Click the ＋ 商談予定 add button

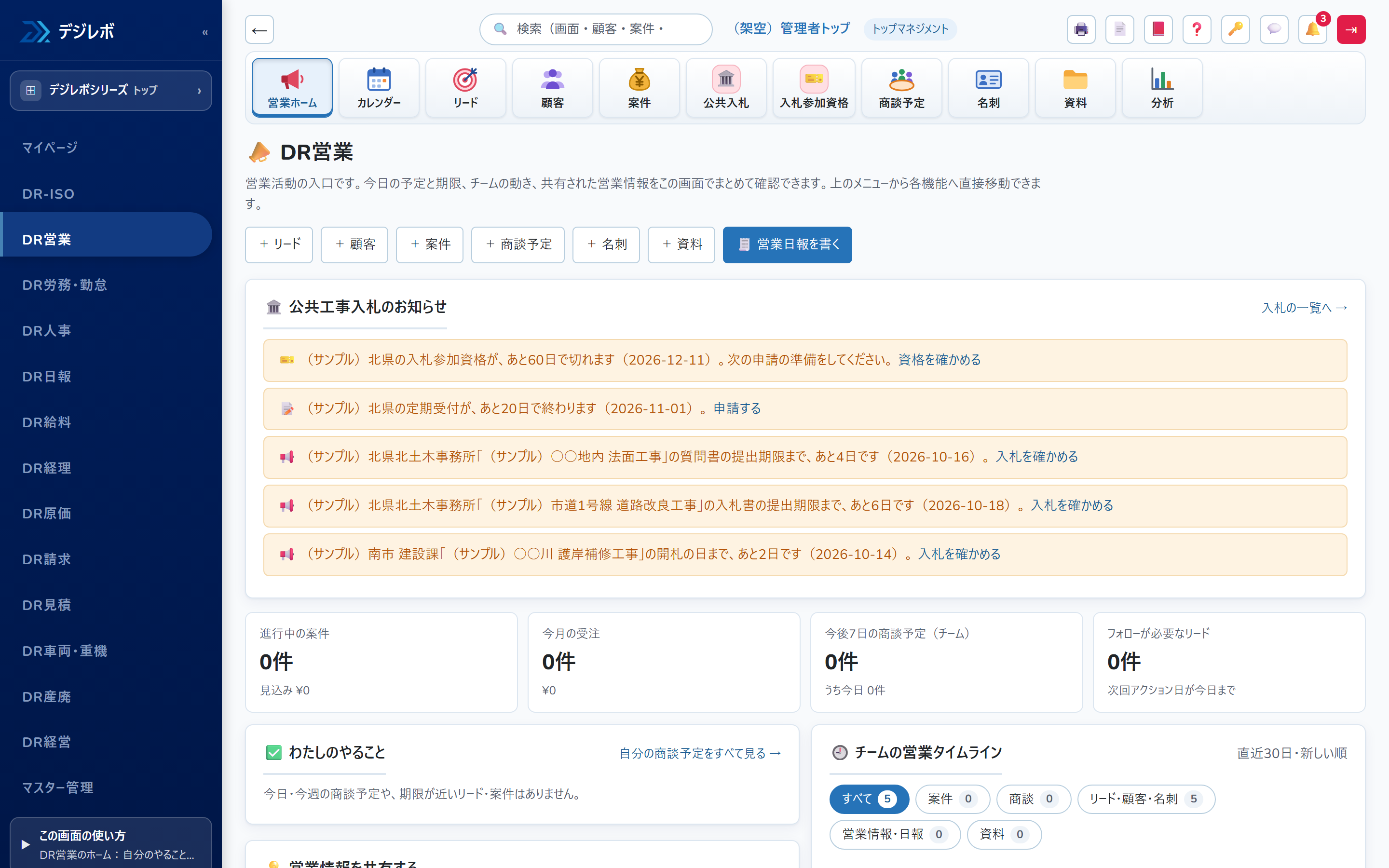click(517, 244)
